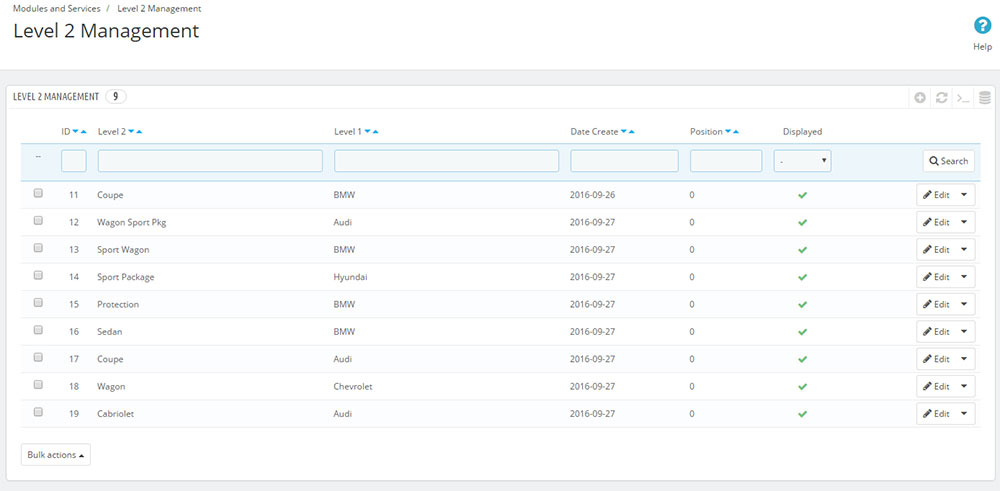Open the Bulk actions dropdown

[x=55, y=455]
